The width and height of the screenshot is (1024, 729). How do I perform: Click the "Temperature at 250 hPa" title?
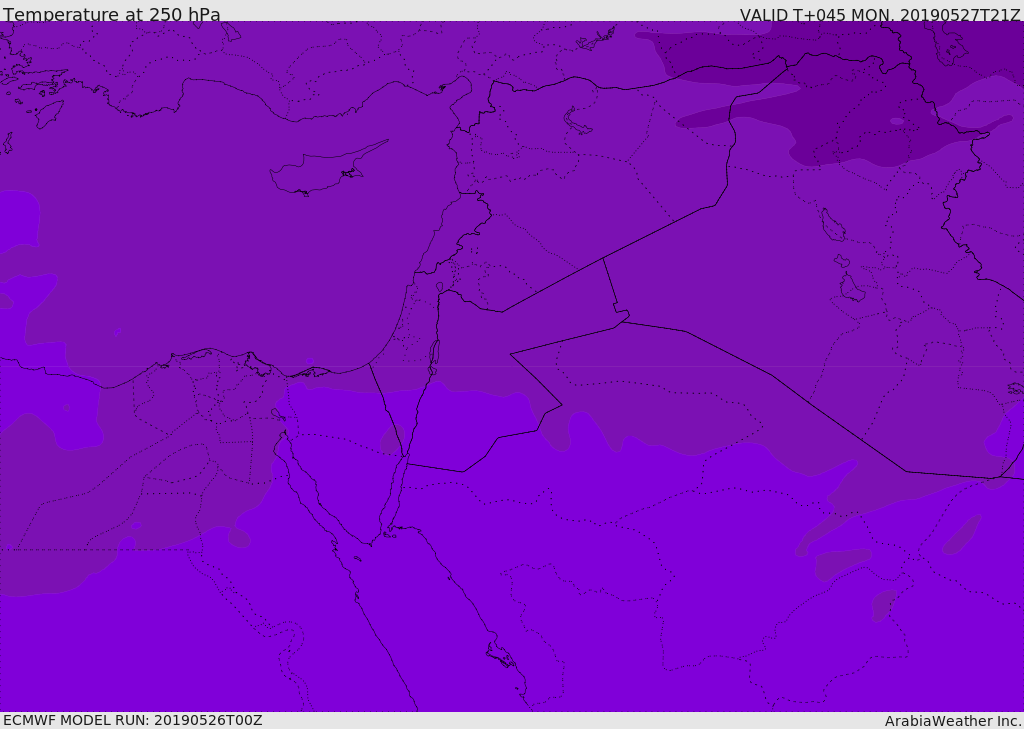tap(112, 14)
